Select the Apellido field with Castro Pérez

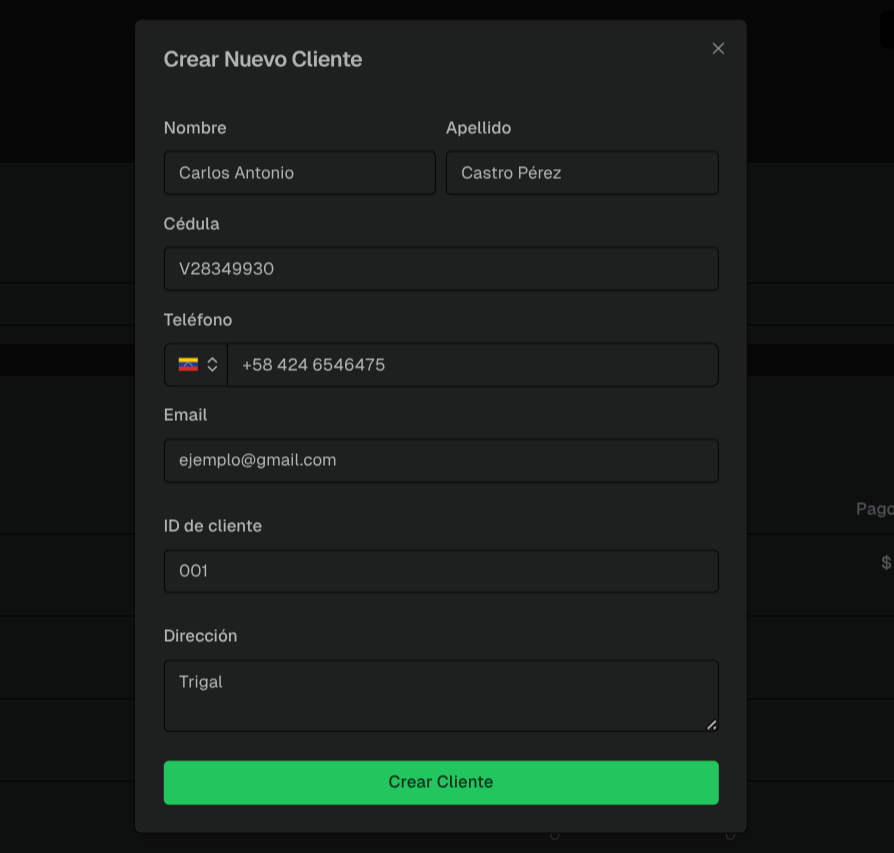point(581,173)
